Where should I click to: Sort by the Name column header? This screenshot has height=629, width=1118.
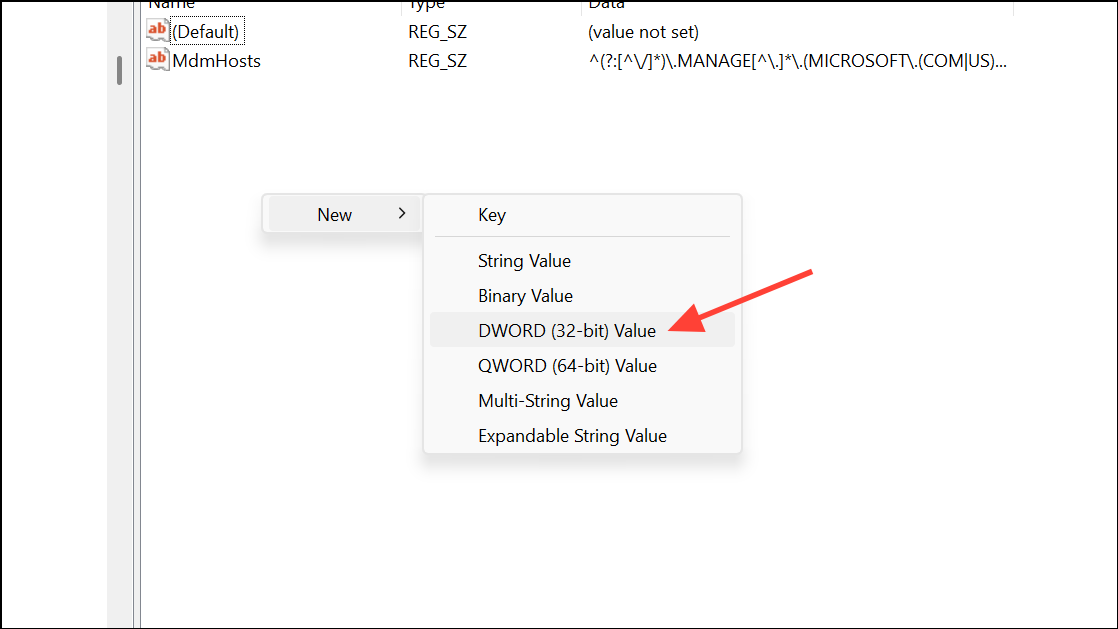pos(172,5)
